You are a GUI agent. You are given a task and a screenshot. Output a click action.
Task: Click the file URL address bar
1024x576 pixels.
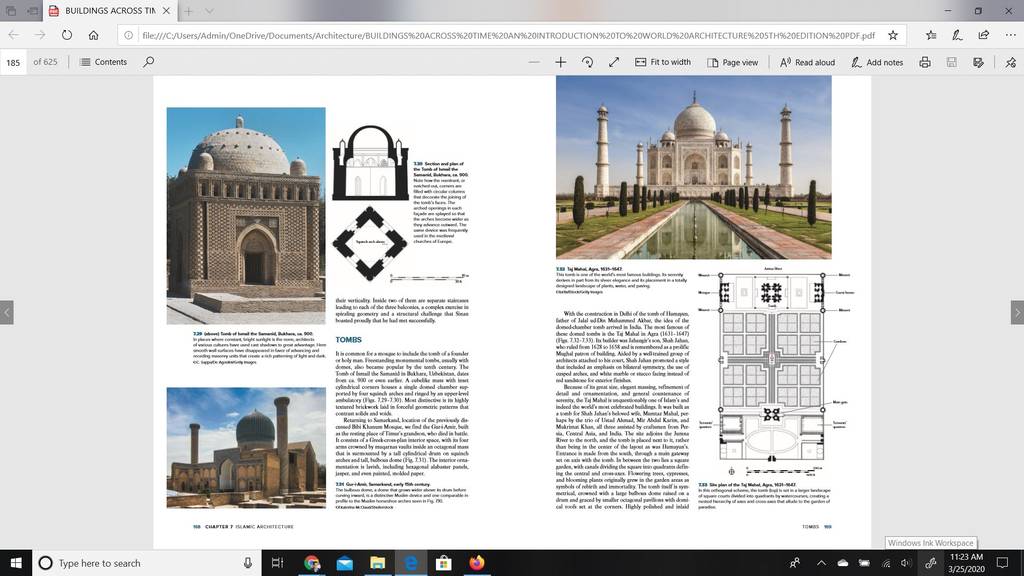click(508, 35)
